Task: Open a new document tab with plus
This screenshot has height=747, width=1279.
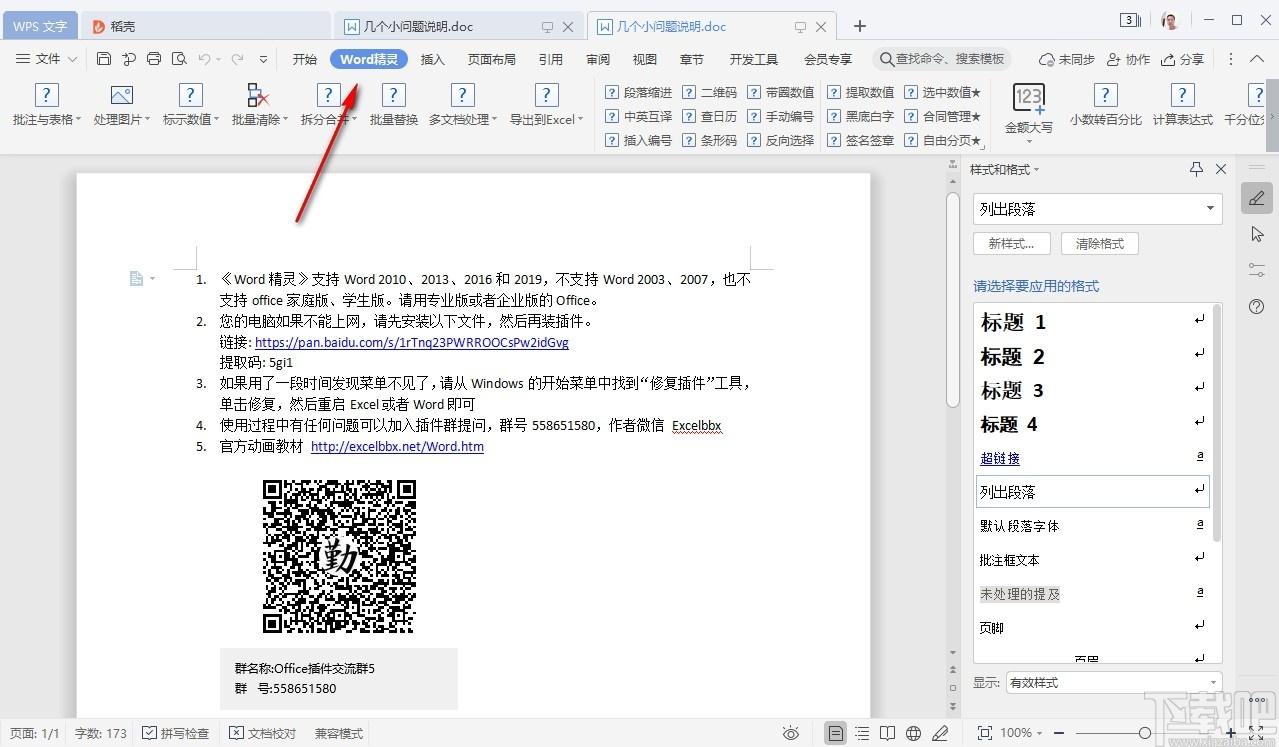Action: click(x=860, y=26)
